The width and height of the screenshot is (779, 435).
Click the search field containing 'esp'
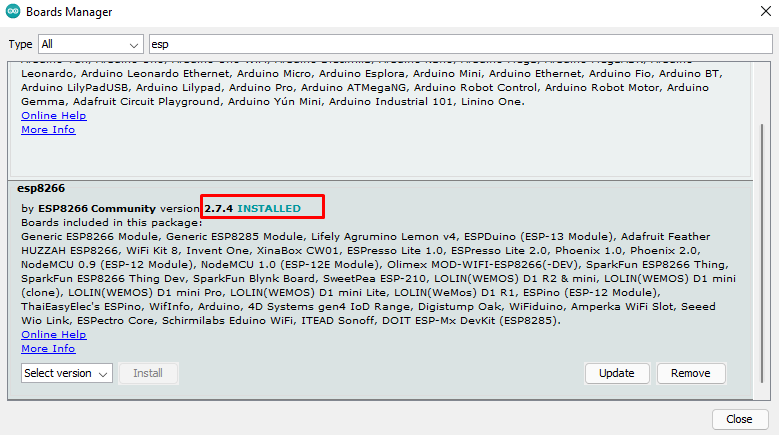click(x=460, y=45)
